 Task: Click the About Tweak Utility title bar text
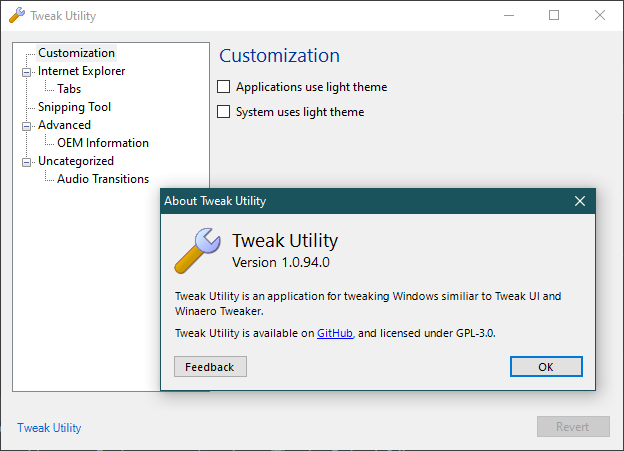215,201
